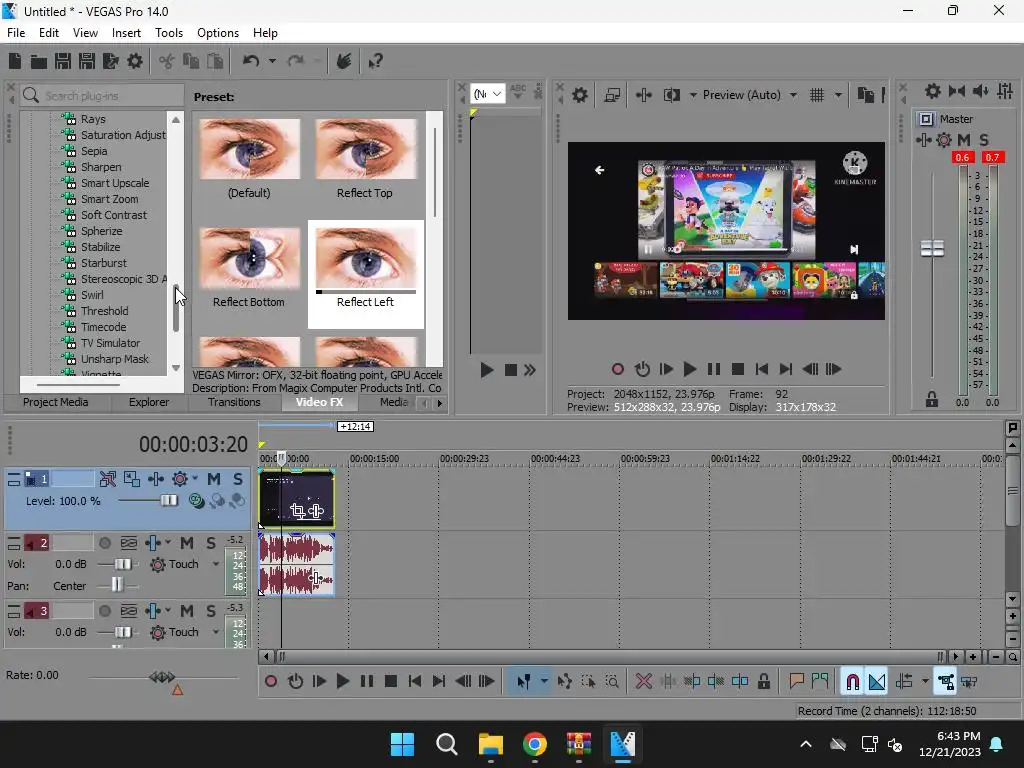Open the Insert menu

tap(126, 33)
